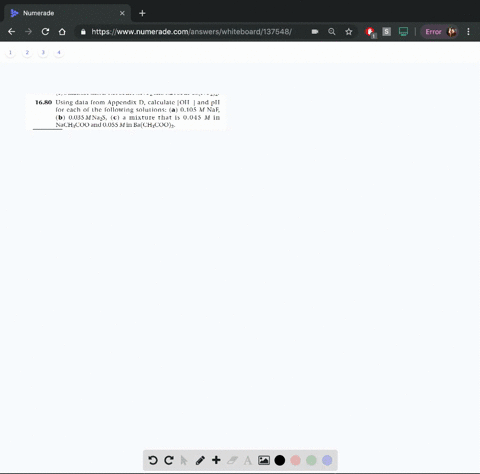Choose the plus add tool
Screen dimensions: 480x474
(216, 460)
